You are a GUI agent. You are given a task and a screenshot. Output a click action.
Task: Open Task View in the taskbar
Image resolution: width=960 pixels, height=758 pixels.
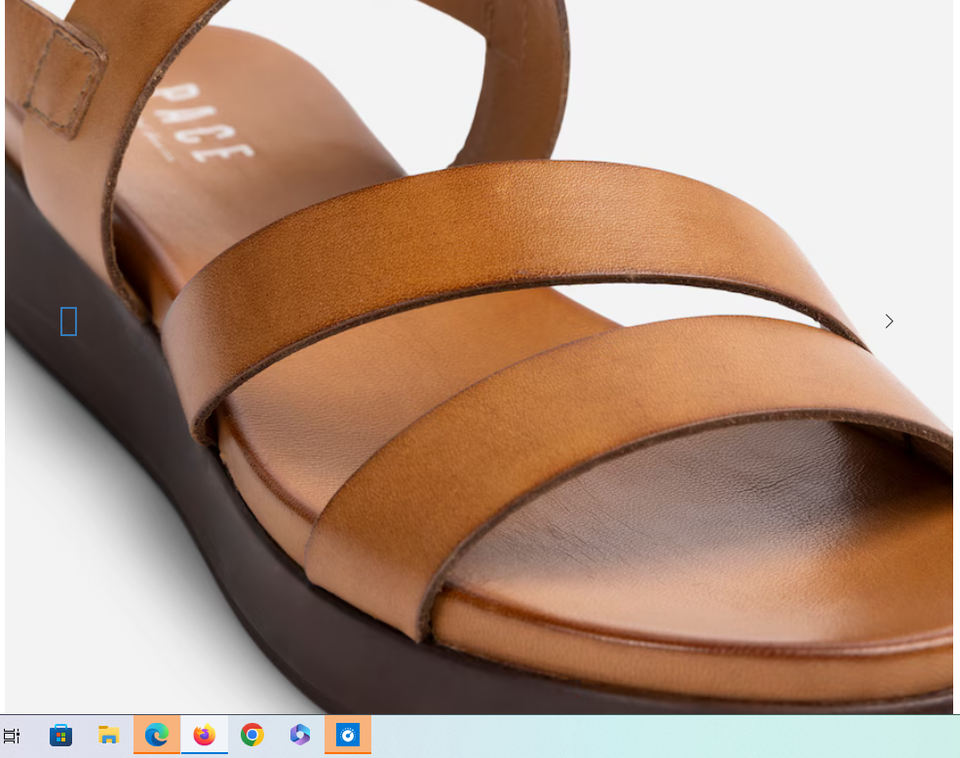(x=11, y=735)
